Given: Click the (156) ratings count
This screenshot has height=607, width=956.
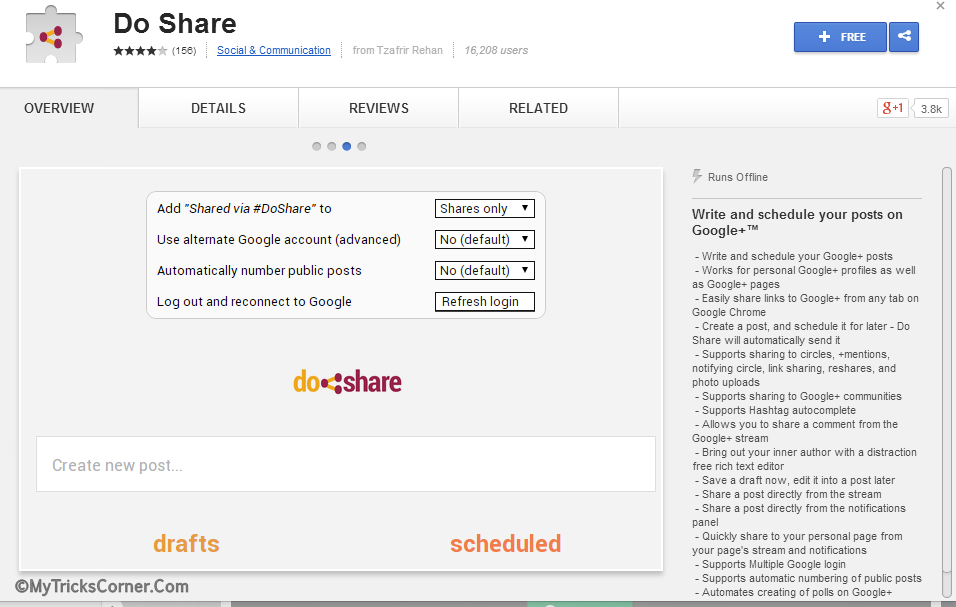Looking at the screenshot, I should 184,51.
